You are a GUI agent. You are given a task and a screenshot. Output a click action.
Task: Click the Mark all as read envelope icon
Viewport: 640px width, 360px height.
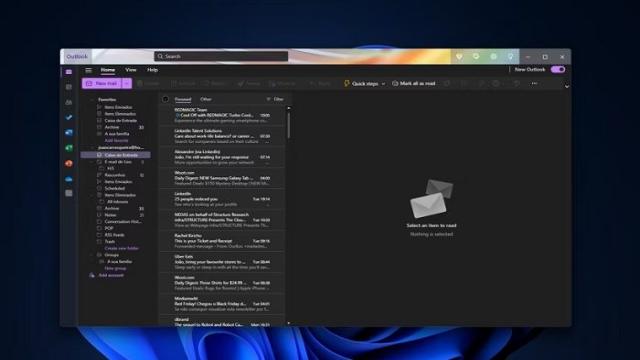pyautogui.click(x=395, y=83)
